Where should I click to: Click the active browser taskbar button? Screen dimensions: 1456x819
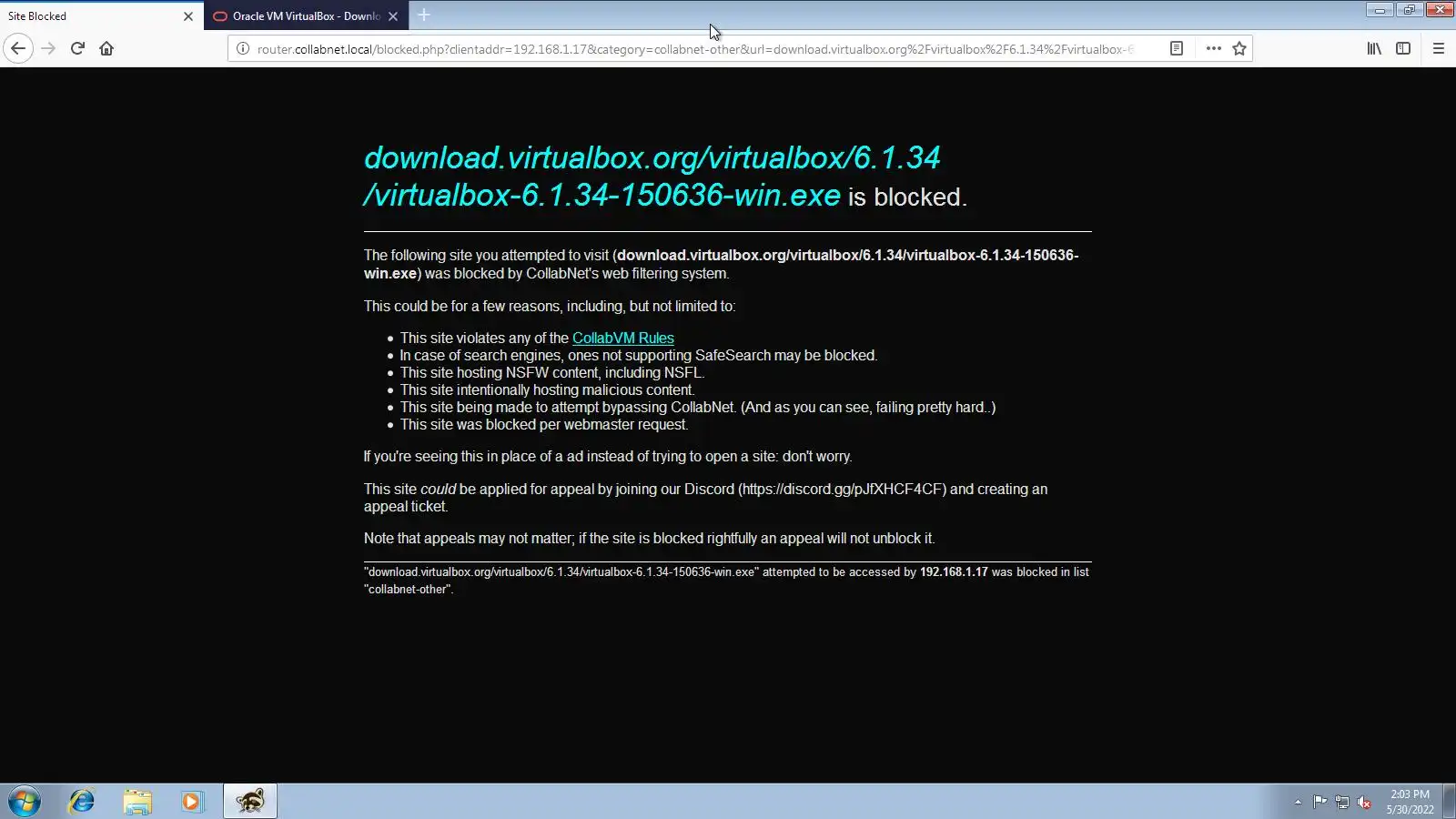(x=249, y=802)
